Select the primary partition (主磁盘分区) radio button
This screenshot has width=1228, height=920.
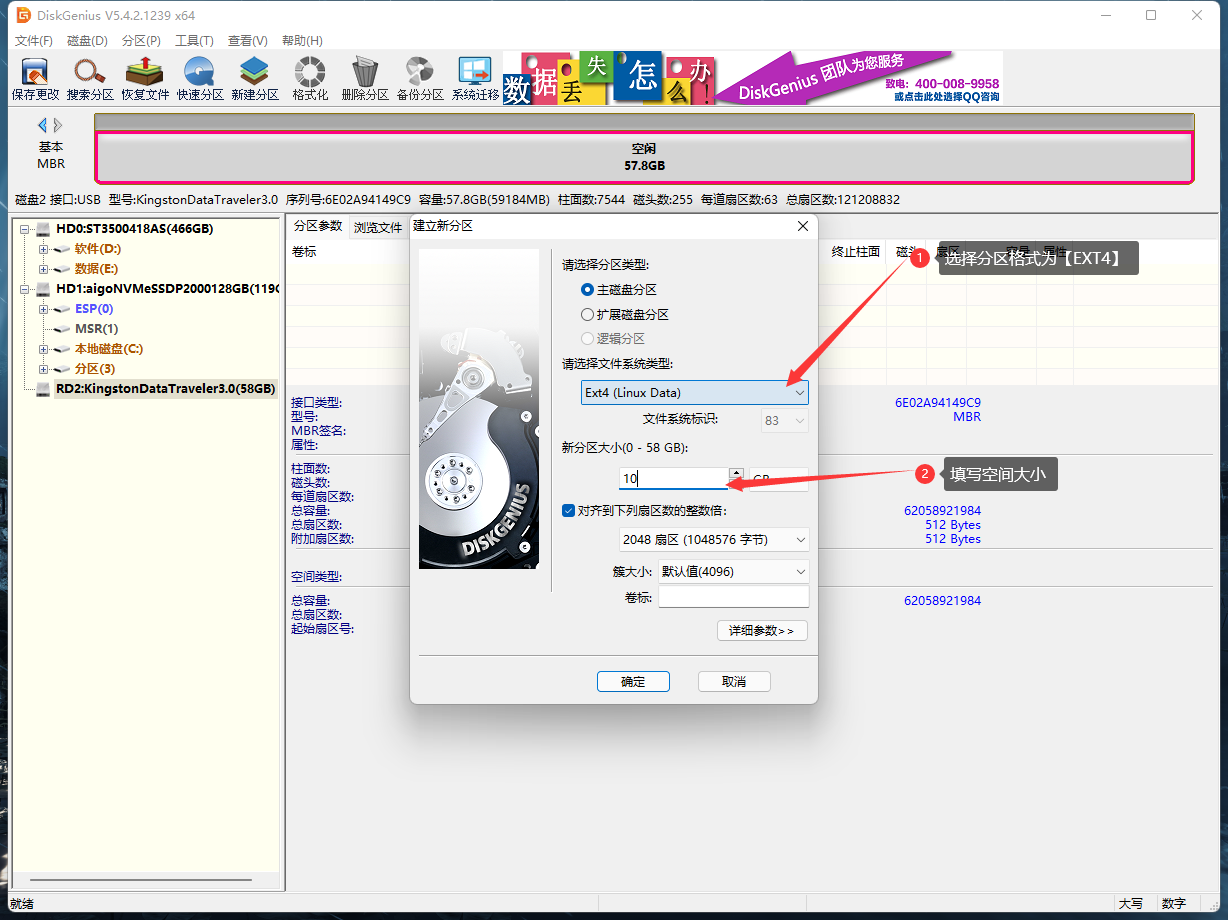pos(588,289)
